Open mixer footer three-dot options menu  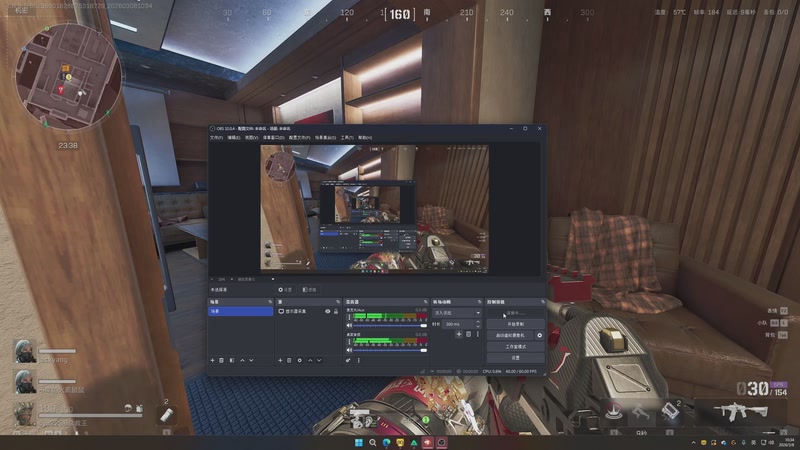(359, 360)
